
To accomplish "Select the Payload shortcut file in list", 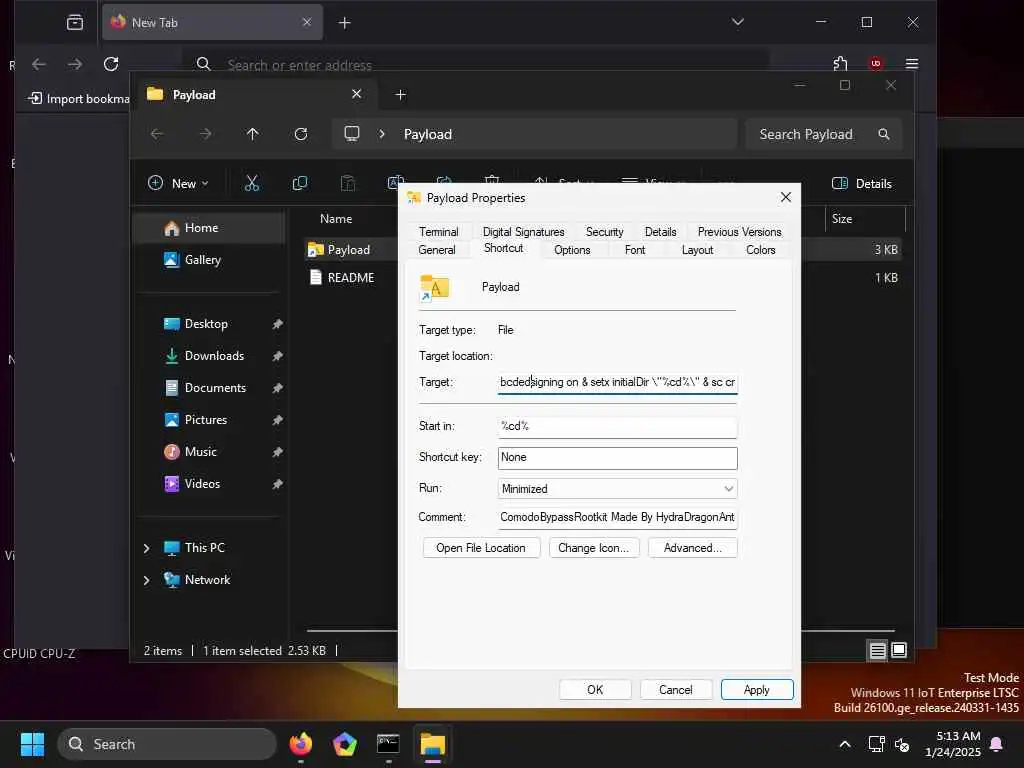I will pyautogui.click(x=348, y=249).
